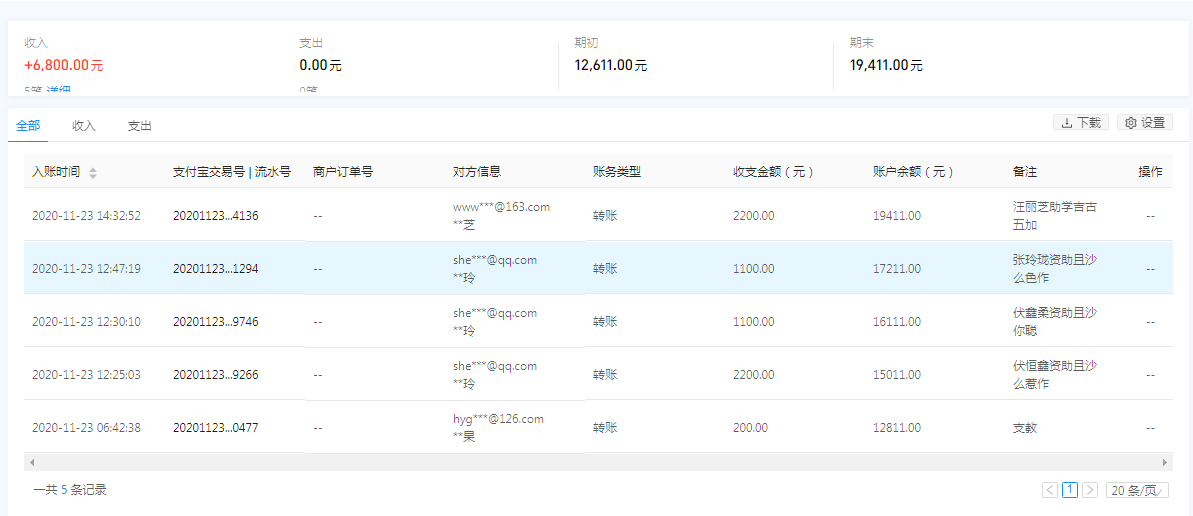This screenshot has width=1193, height=516.
Task: Click the 2200.00 amount in 12:25:03 row
Action: tap(753, 375)
